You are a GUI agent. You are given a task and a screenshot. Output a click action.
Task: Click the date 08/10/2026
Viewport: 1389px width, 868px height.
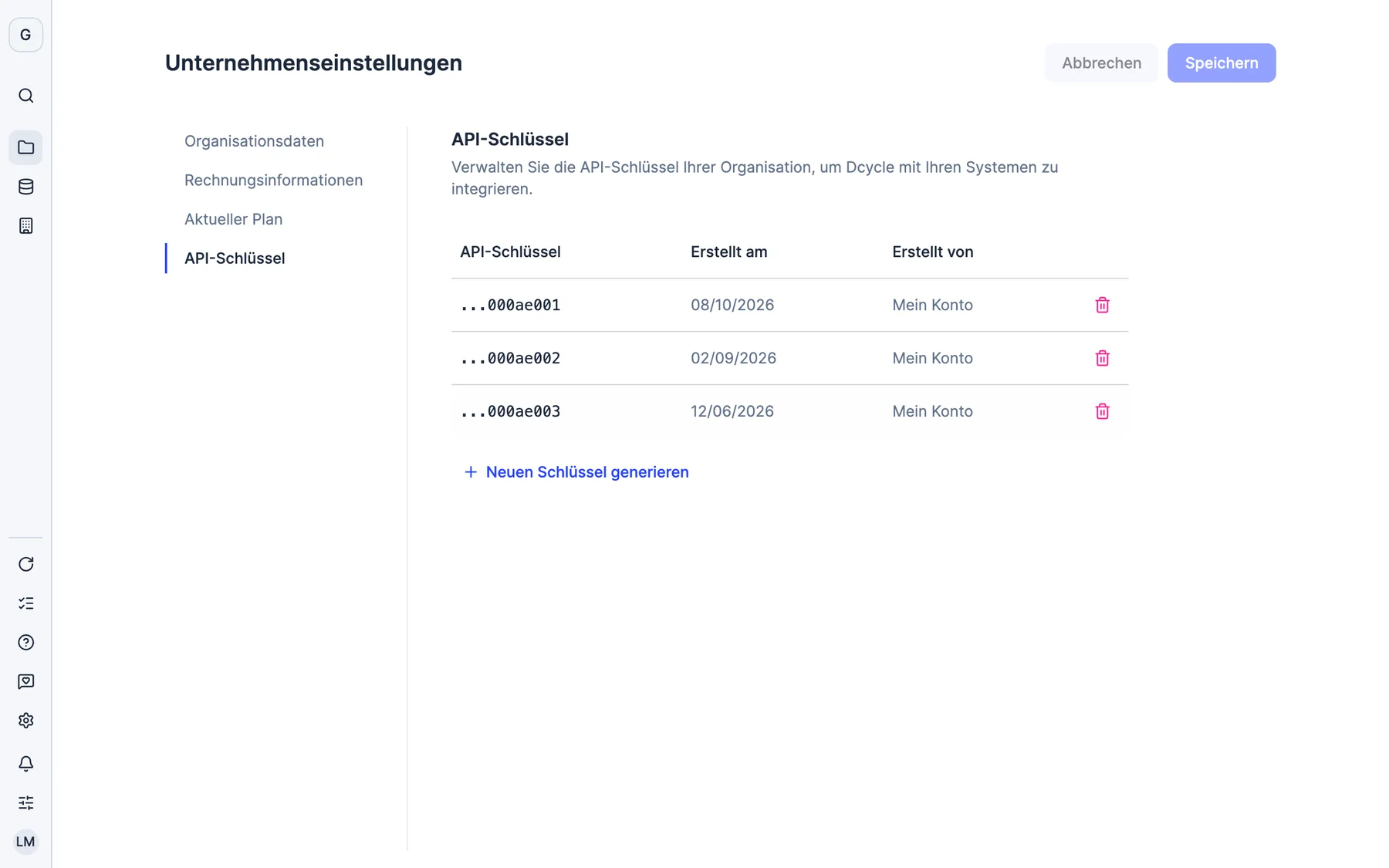click(x=732, y=306)
